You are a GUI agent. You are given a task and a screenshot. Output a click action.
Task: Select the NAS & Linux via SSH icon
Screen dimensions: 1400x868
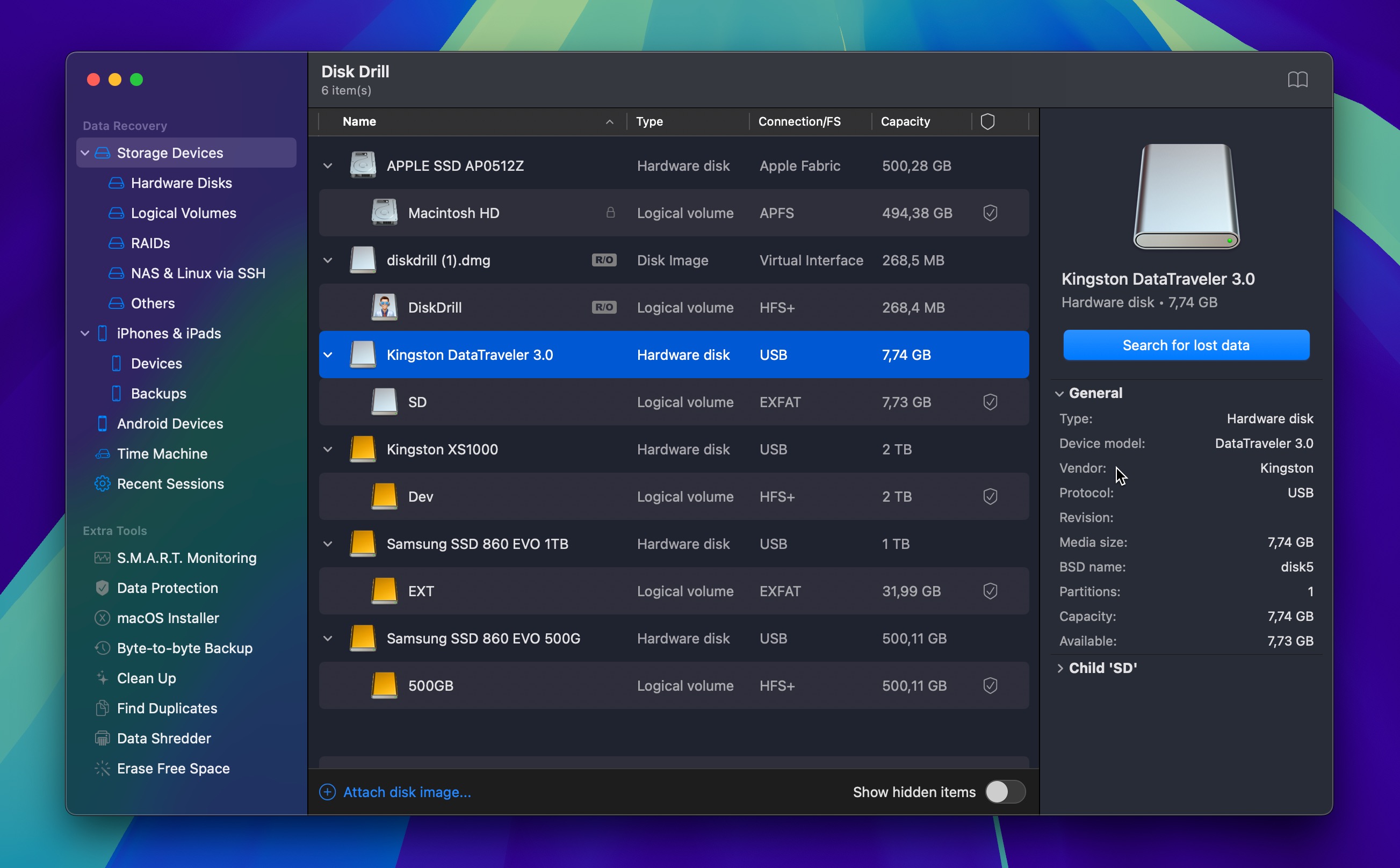tap(115, 273)
